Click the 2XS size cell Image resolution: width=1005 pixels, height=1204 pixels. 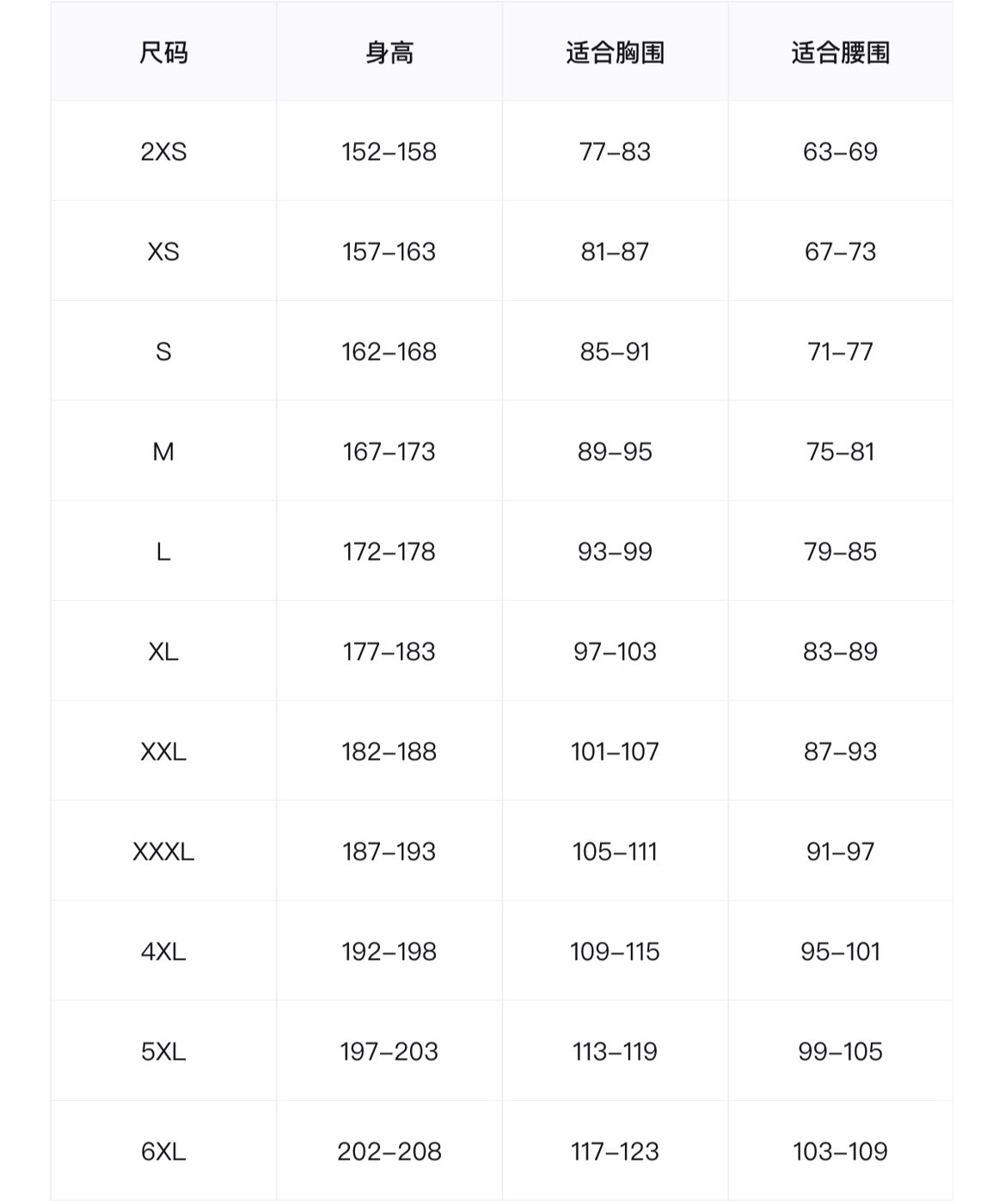tap(163, 152)
